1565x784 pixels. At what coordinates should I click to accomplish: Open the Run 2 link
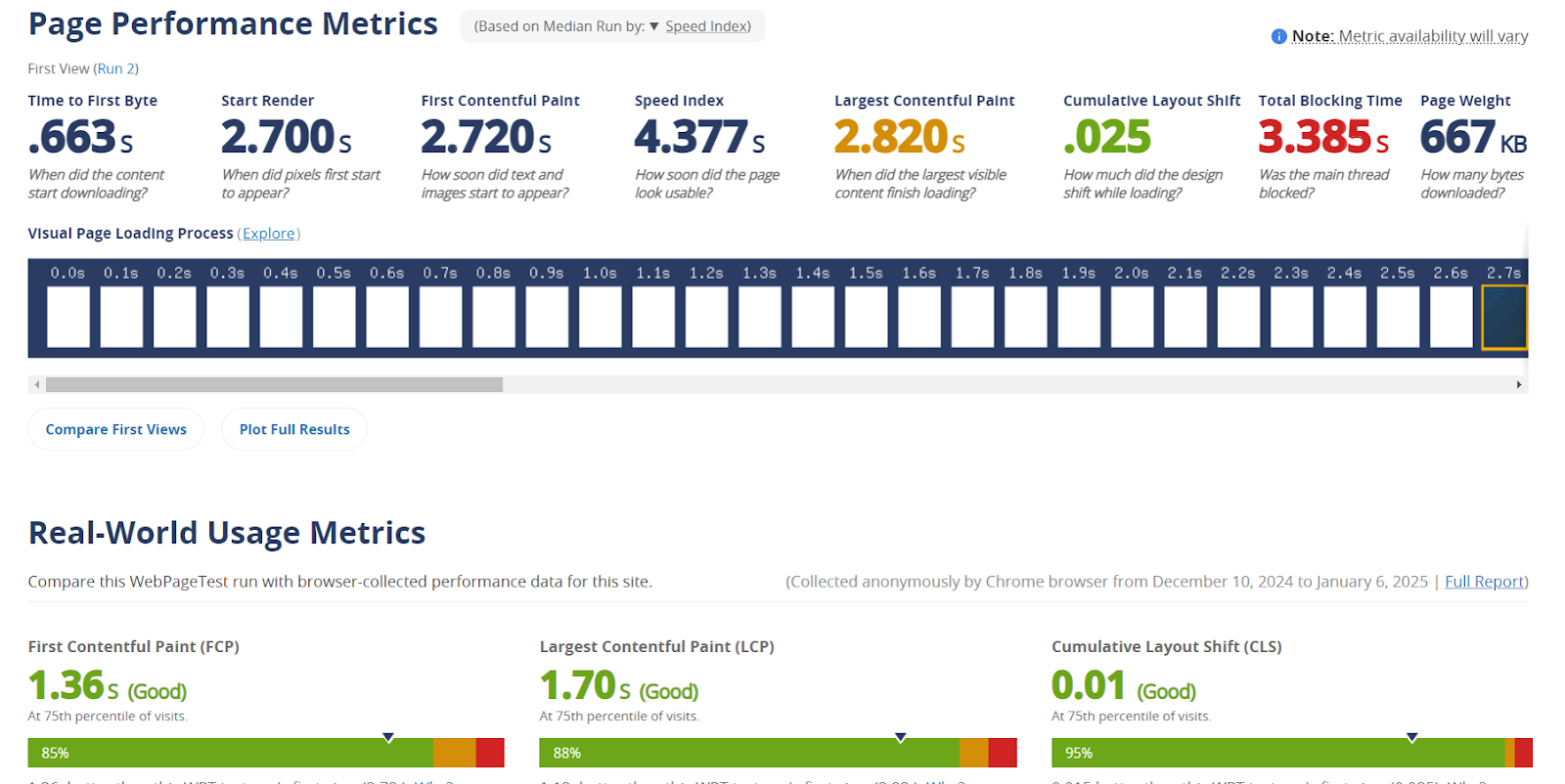[x=116, y=68]
